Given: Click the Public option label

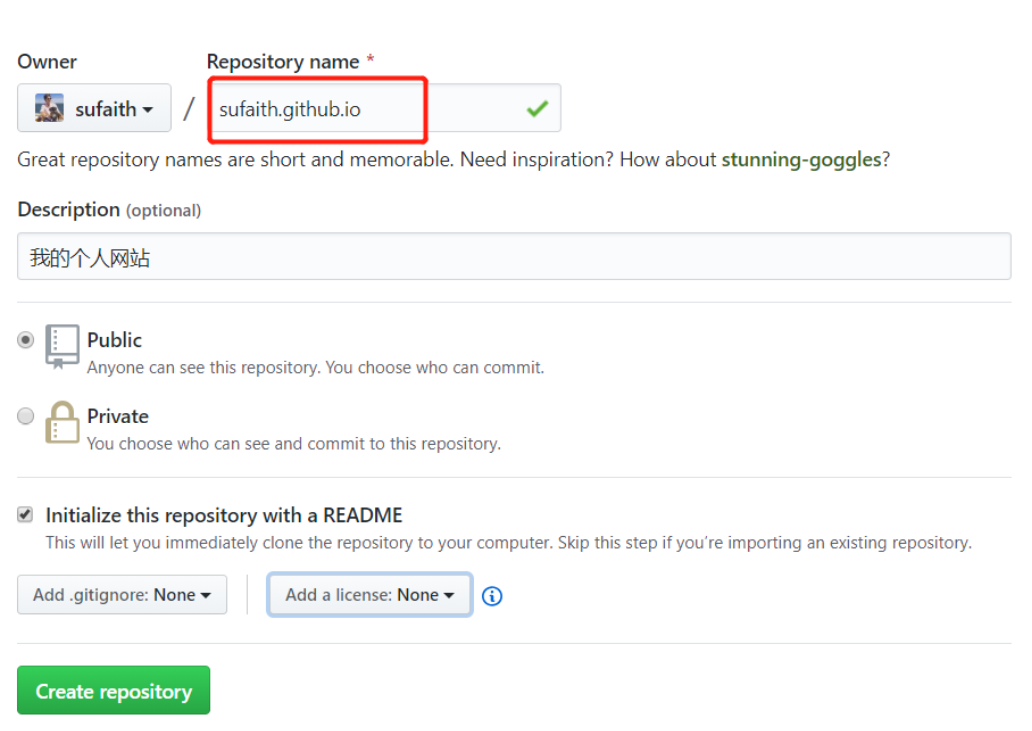Looking at the screenshot, I should pos(114,340).
